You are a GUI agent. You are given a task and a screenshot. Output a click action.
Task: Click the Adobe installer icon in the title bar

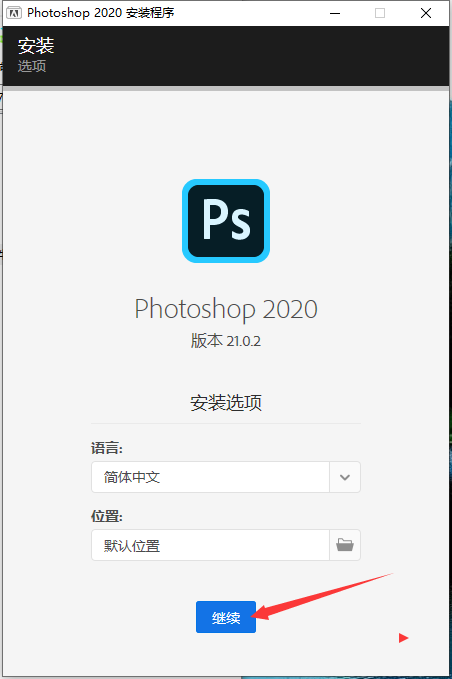click(x=14, y=13)
